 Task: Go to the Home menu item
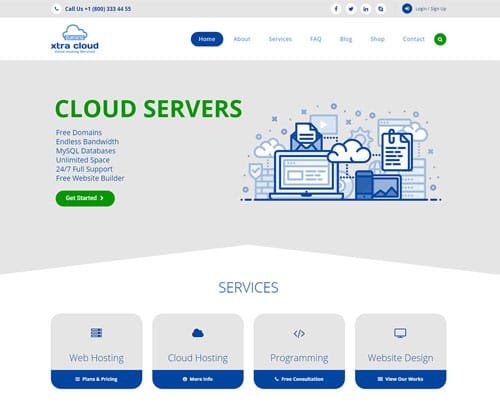pos(207,39)
